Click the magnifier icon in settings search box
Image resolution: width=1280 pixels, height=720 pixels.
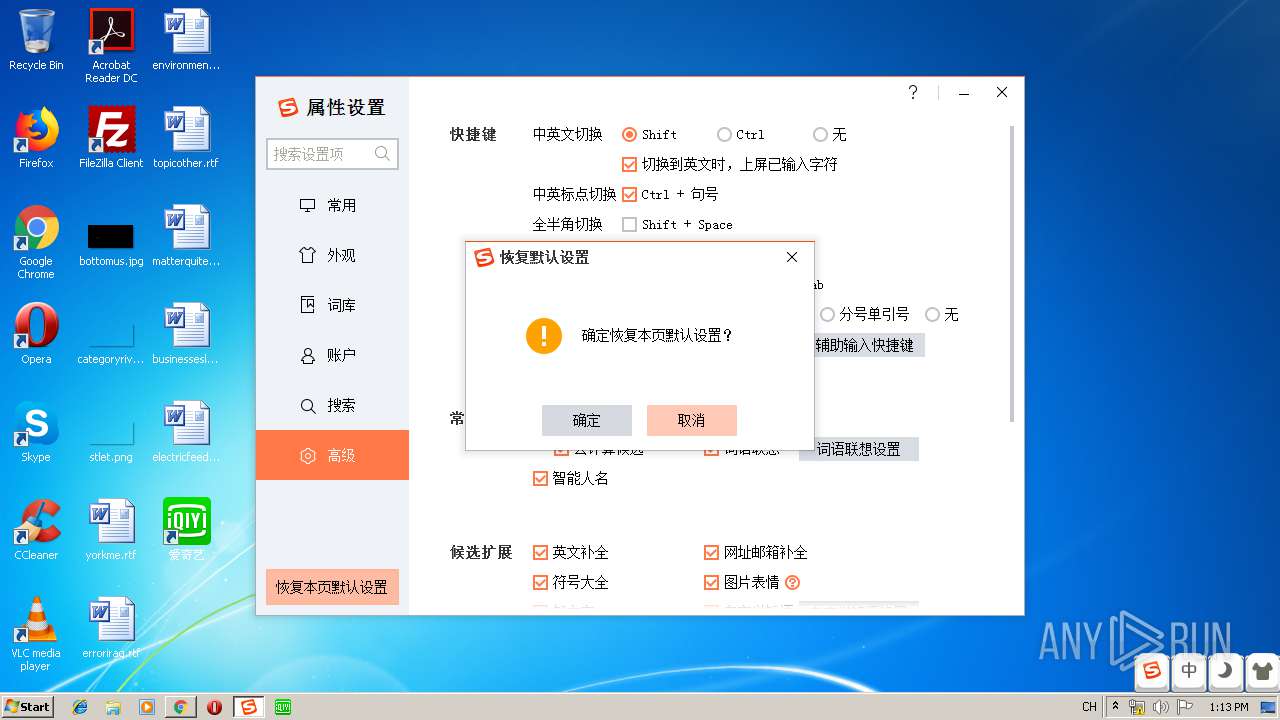(382, 154)
